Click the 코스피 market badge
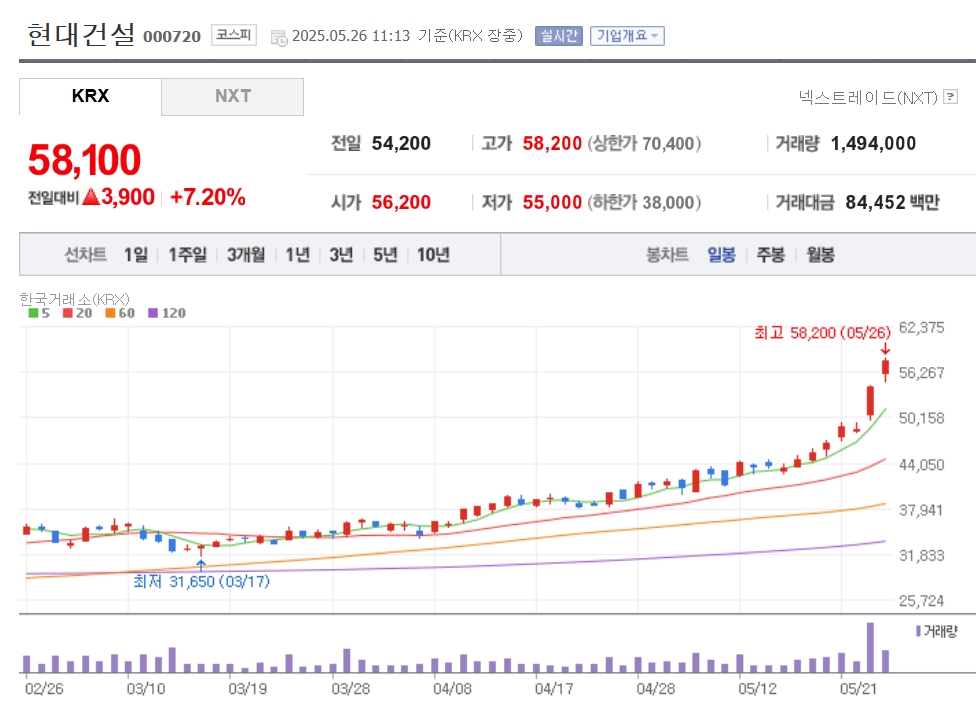This screenshot has height=716, width=976. point(233,35)
